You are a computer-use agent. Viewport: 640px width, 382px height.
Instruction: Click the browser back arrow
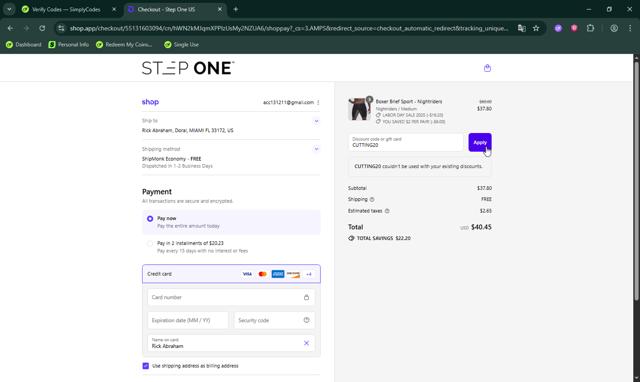[10, 28]
